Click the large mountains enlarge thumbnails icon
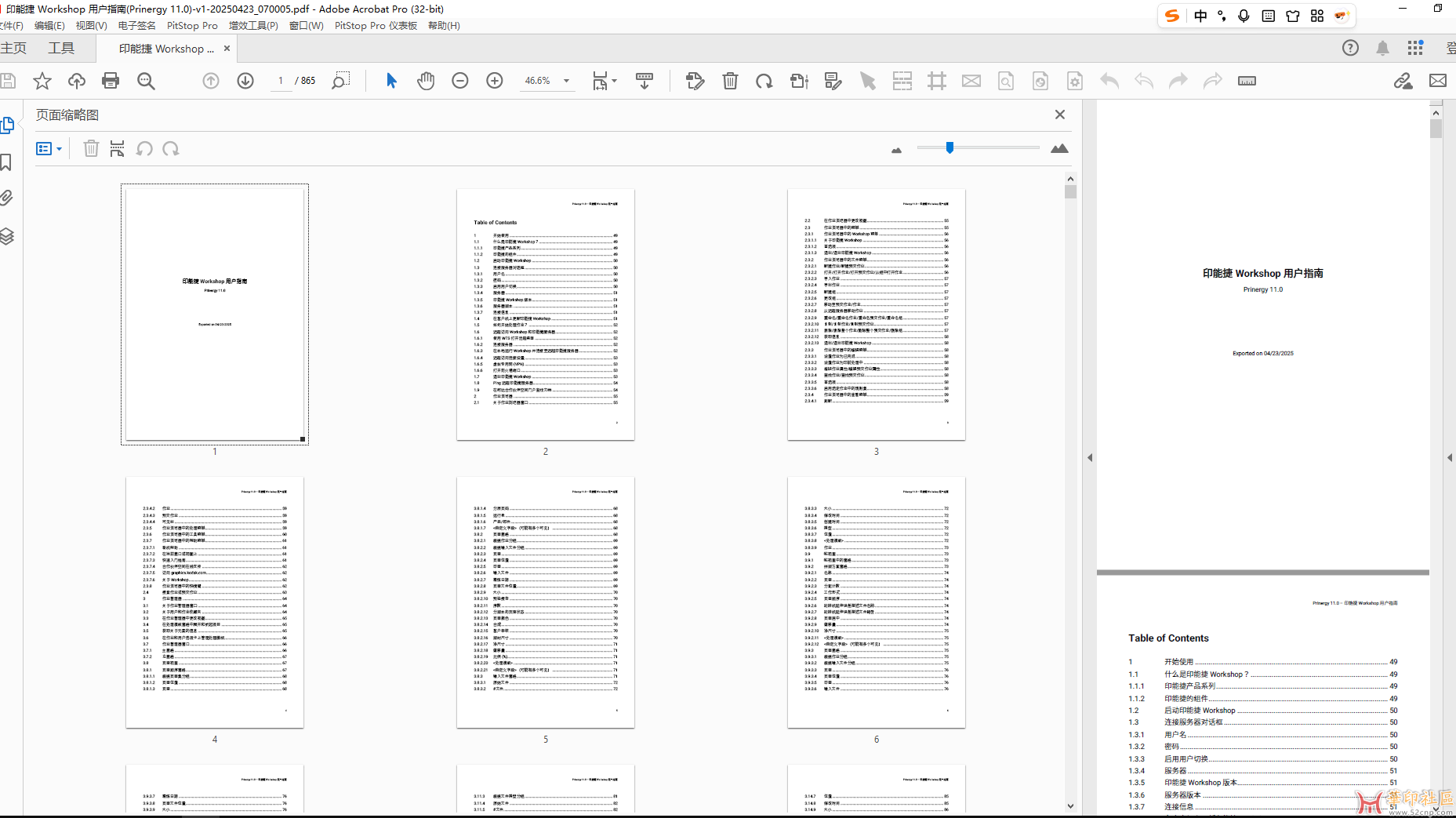 pos(1059,148)
